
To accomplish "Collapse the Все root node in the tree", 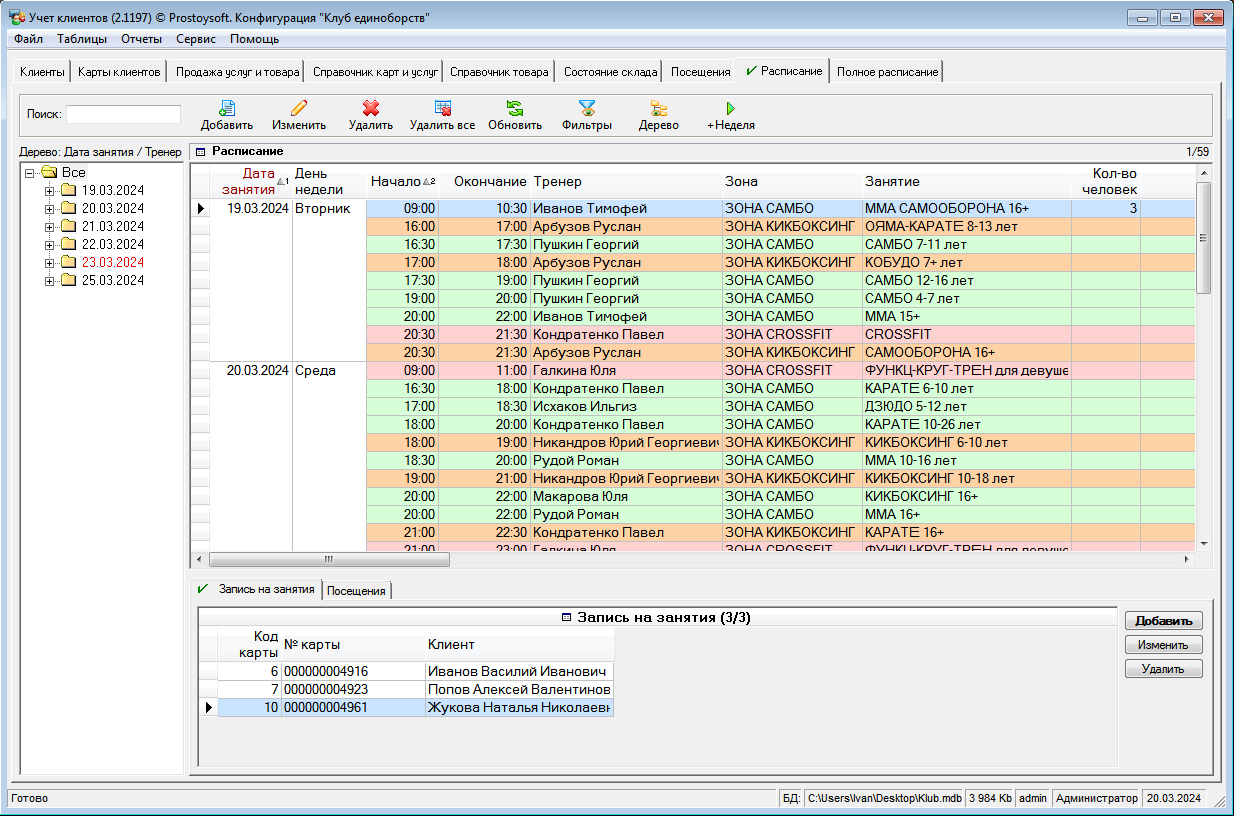I will tap(31, 172).
